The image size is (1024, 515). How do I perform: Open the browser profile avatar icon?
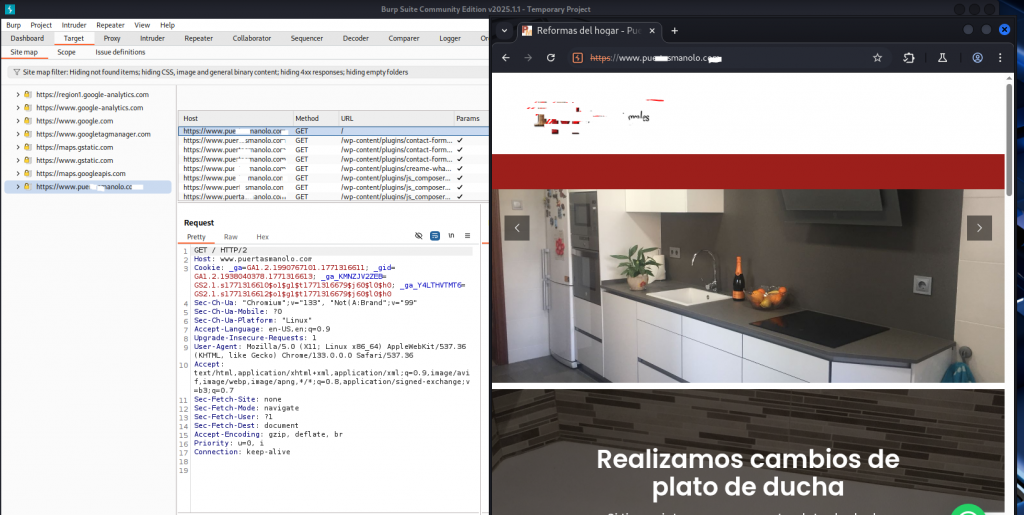[x=977, y=58]
